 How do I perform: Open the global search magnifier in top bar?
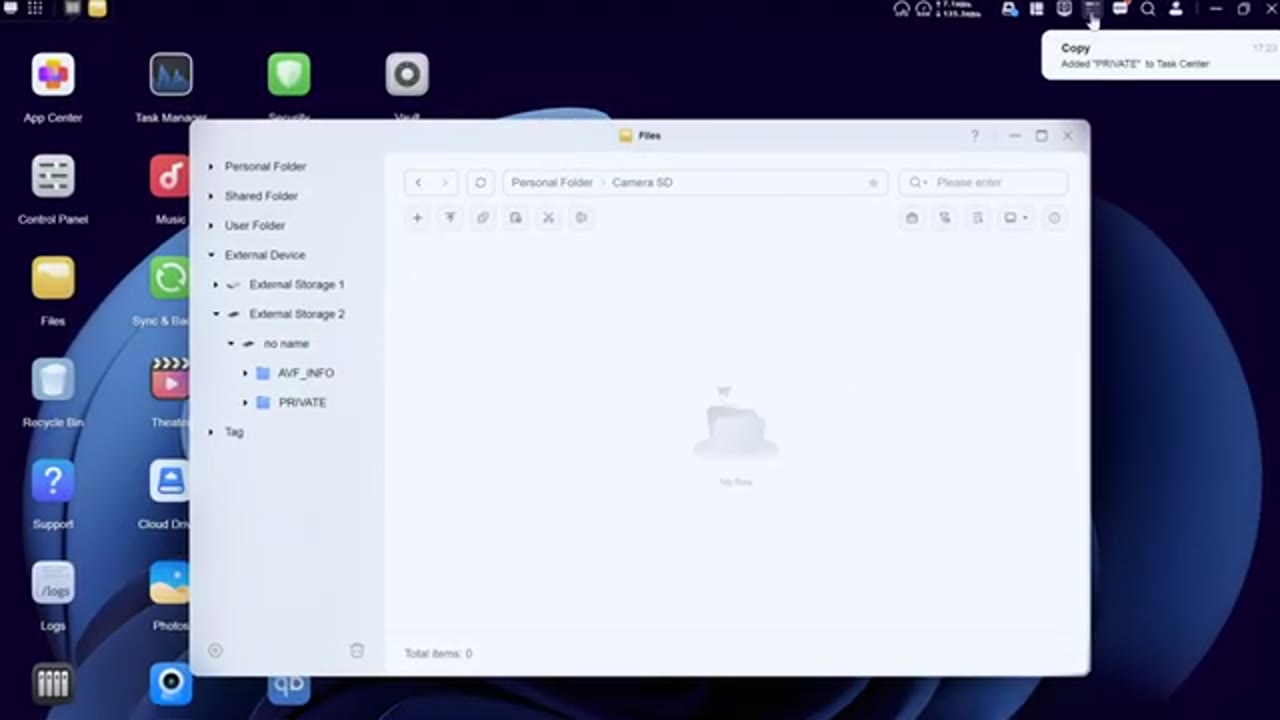(x=1148, y=9)
